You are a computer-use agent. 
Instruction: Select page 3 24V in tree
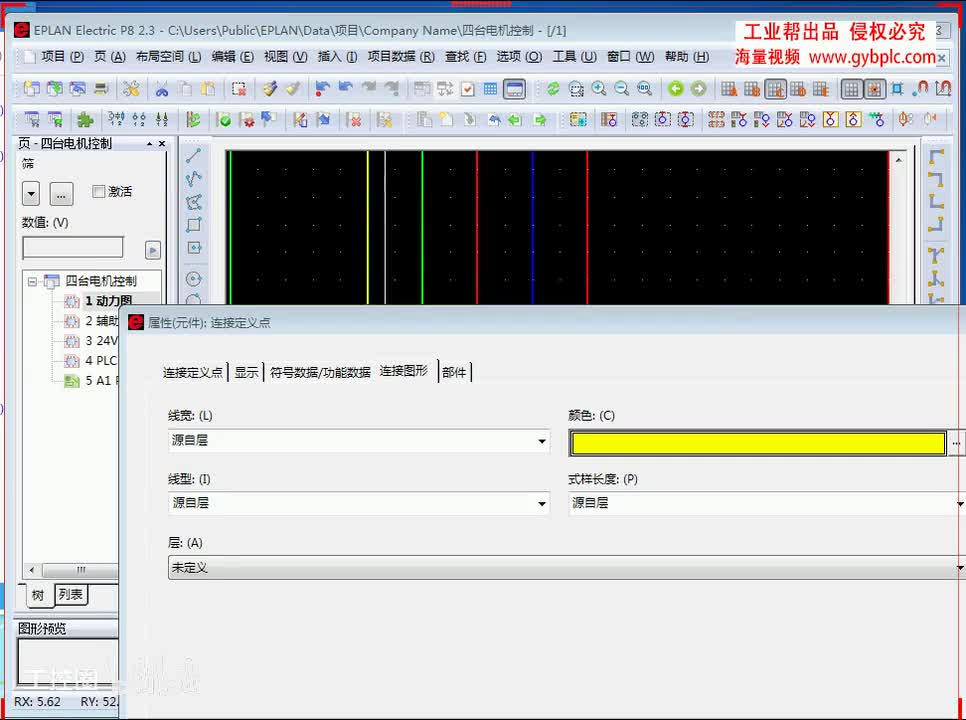tap(101, 341)
